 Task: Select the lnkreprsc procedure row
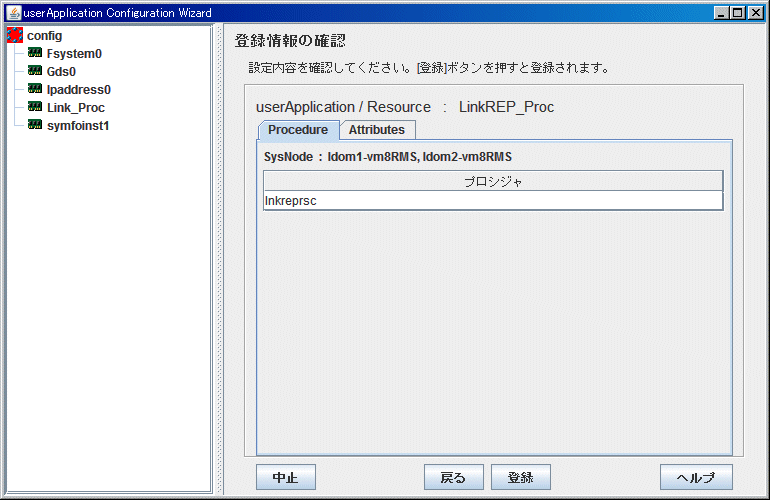pos(493,200)
